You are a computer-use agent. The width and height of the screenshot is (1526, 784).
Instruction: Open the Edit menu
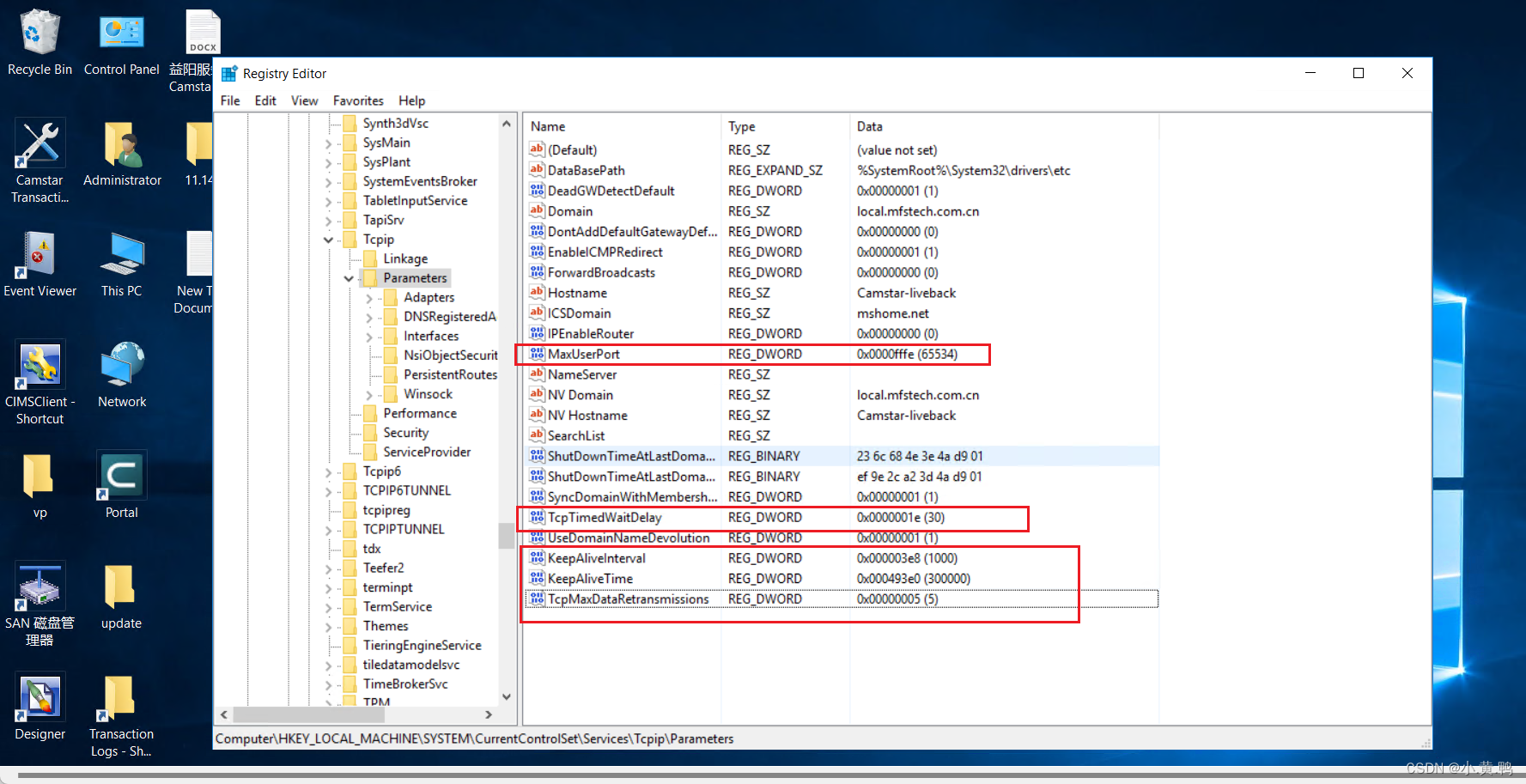pos(265,100)
